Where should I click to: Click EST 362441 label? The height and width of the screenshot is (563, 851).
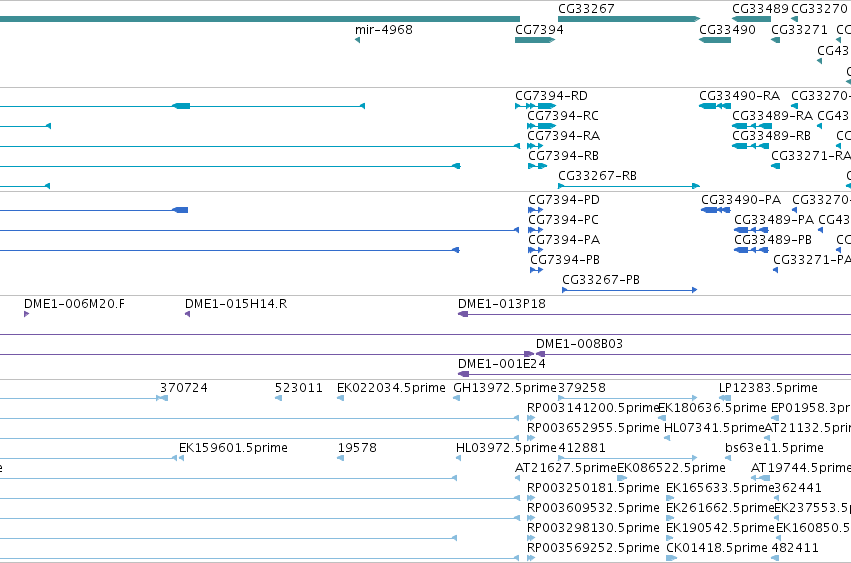point(798,488)
